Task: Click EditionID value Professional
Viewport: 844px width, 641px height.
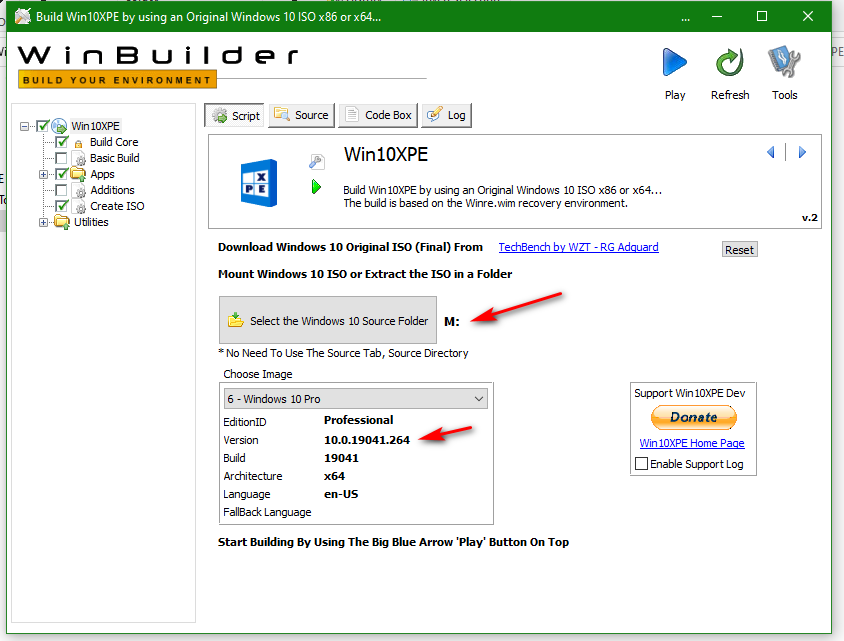Action: 358,420
